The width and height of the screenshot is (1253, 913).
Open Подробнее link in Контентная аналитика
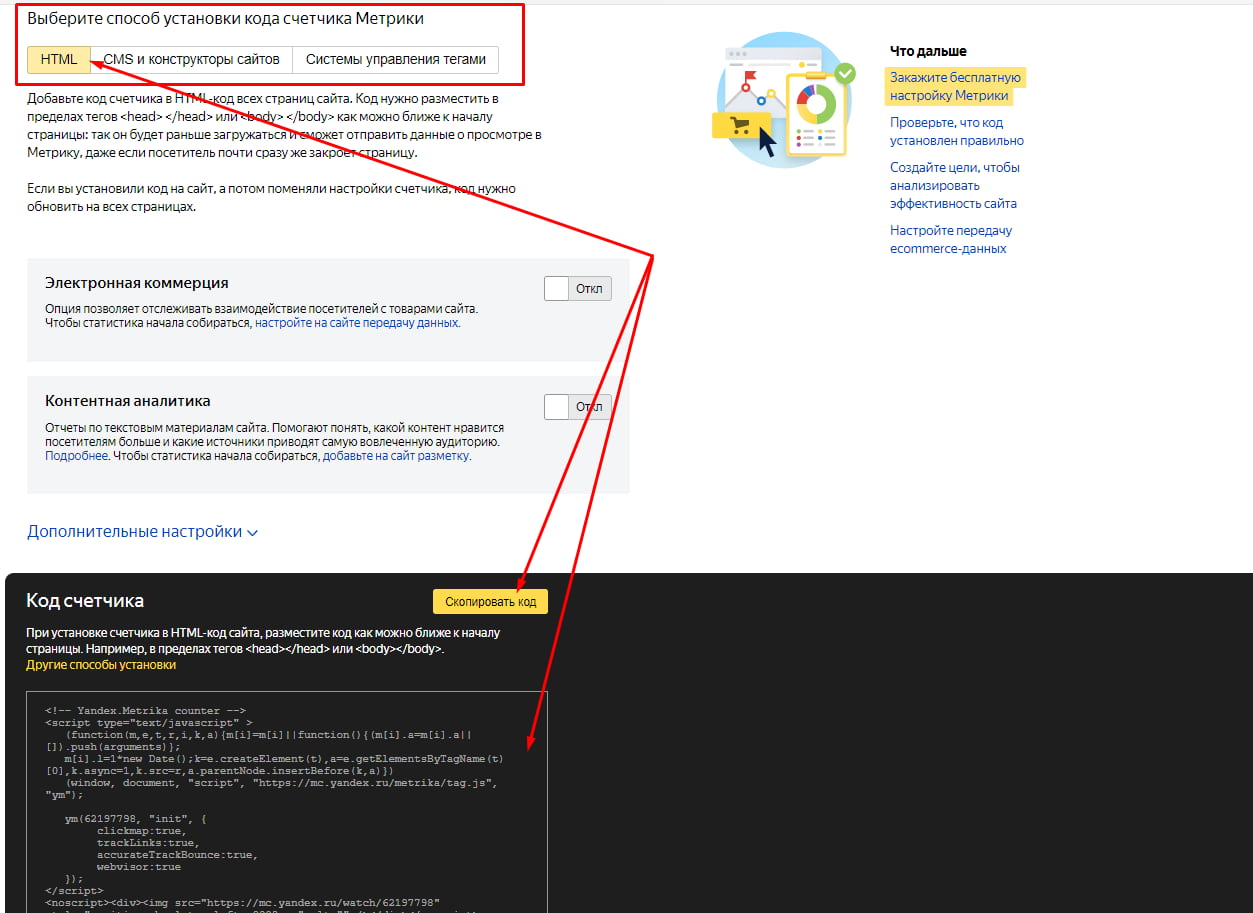76,456
